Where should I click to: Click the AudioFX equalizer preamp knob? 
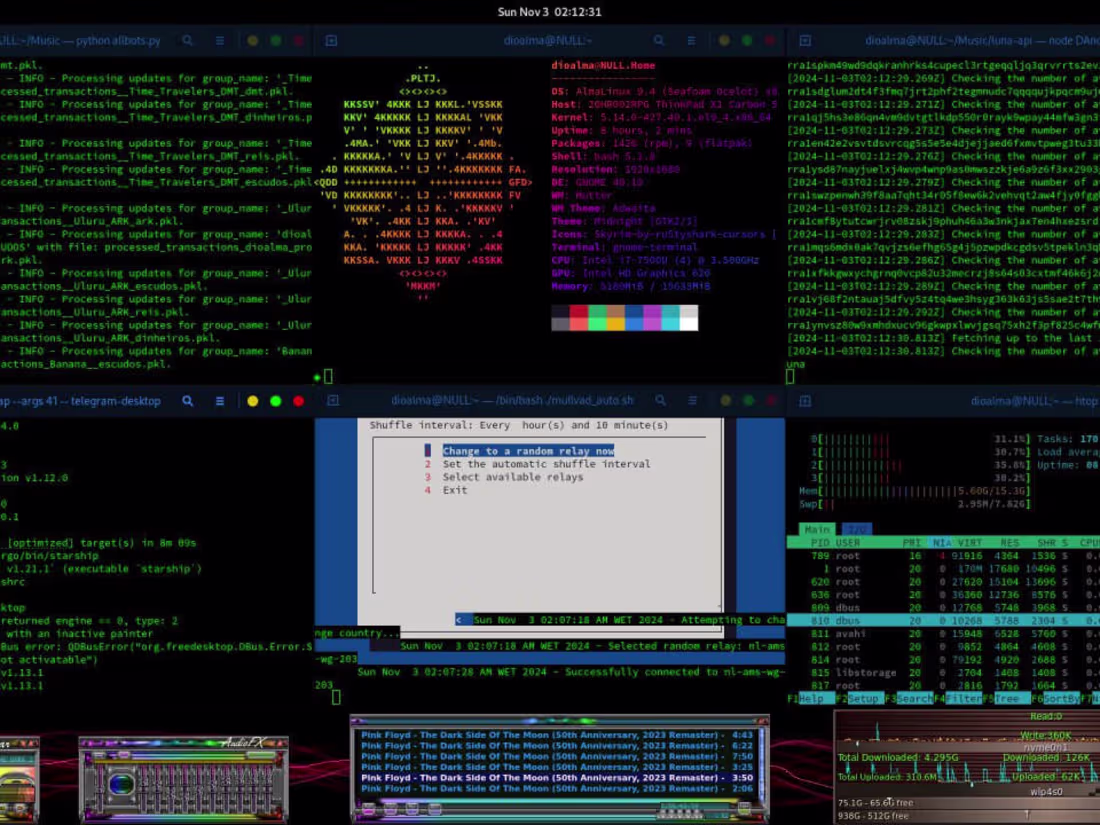(121, 783)
